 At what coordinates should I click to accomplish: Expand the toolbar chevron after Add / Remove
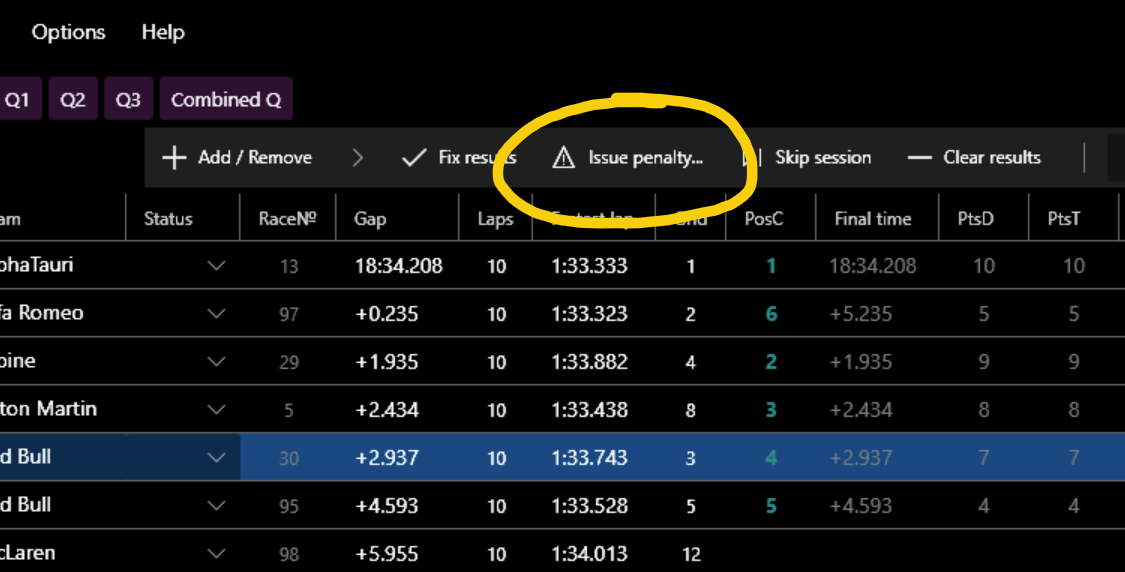click(x=358, y=158)
